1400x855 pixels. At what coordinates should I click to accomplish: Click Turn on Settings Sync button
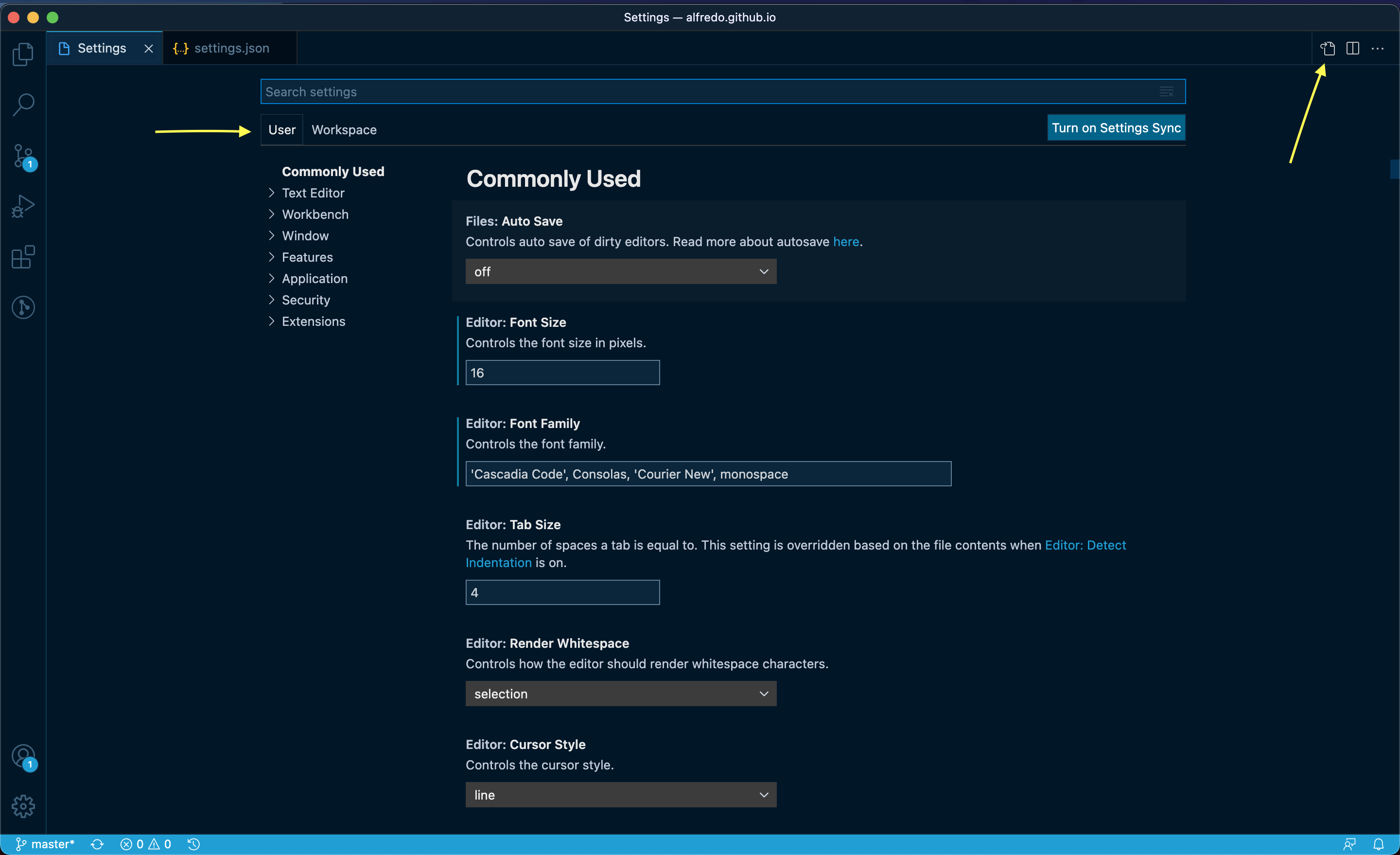pos(1115,128)
